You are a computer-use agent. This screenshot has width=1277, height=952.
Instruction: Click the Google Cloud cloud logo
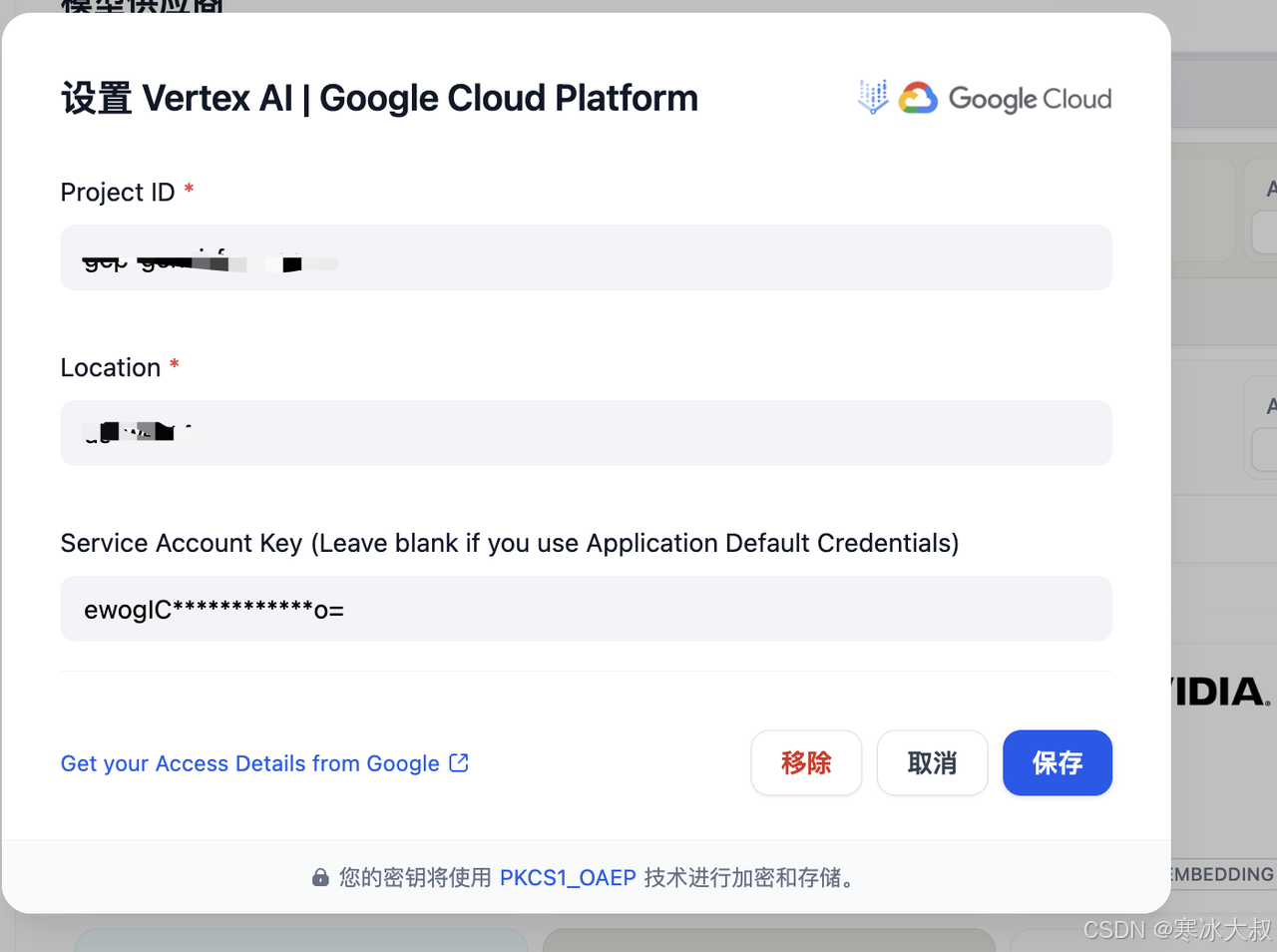918,98
